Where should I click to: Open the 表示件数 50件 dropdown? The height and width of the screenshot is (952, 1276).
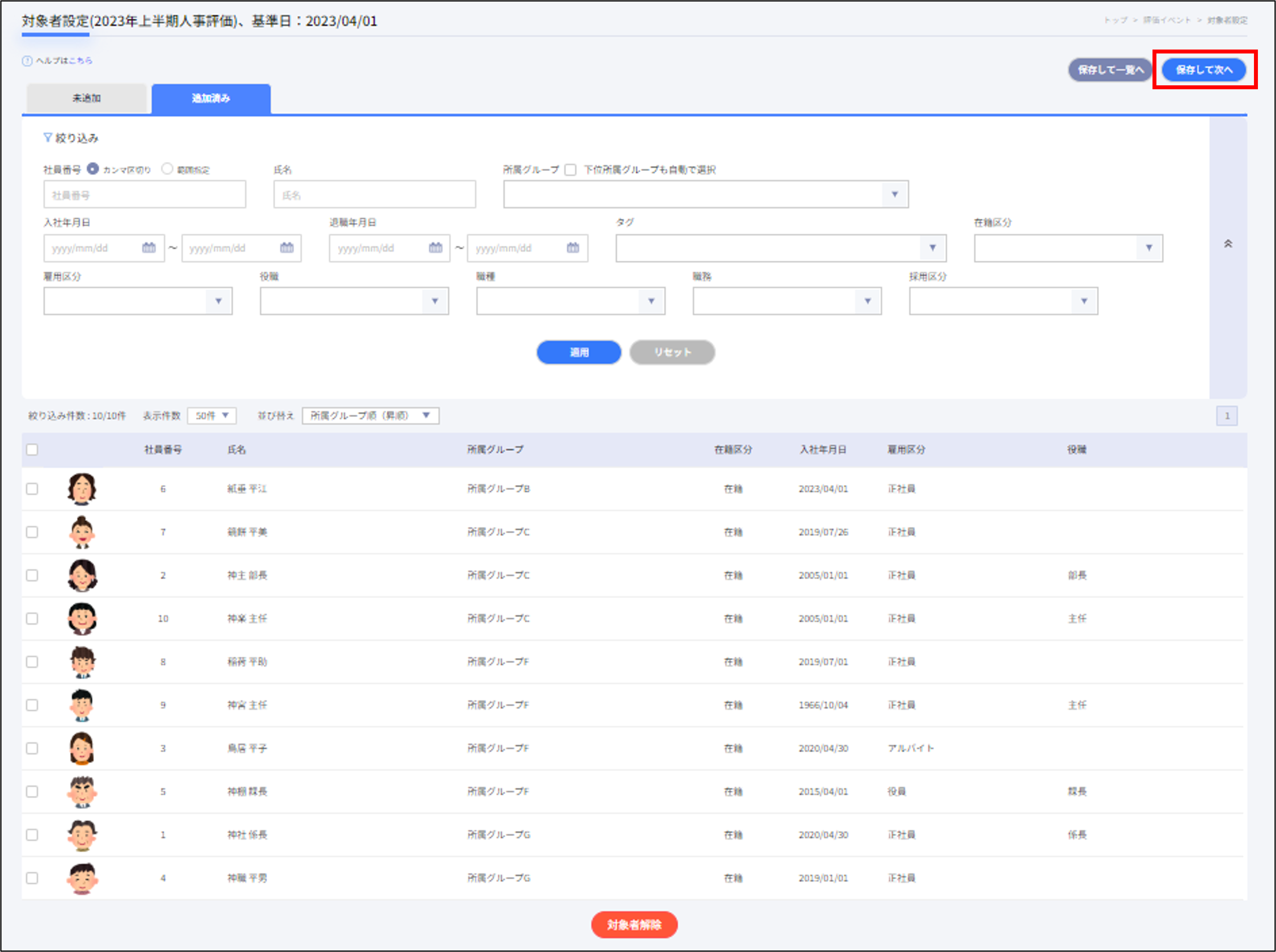[212, 416]
